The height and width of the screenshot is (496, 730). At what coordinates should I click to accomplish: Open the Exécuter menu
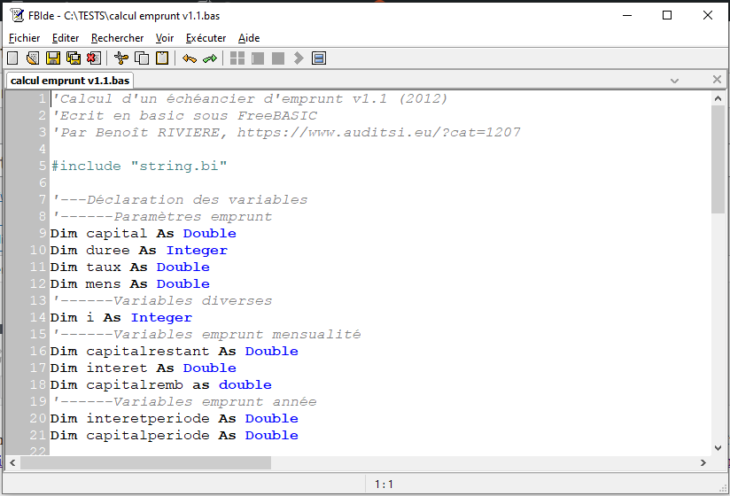pos(206,38)
